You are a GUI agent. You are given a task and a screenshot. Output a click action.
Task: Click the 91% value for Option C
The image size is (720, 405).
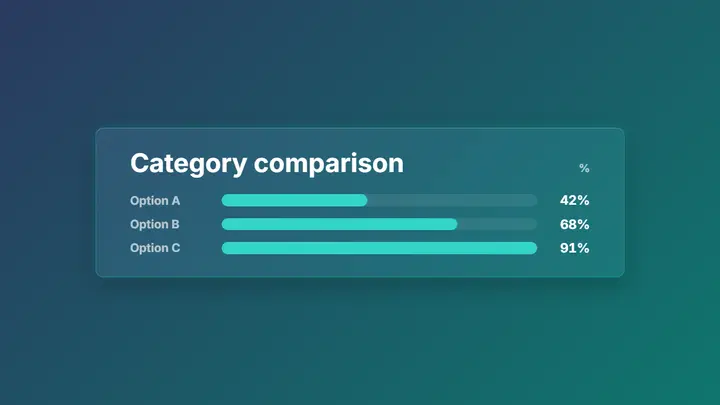click(574, 248)
